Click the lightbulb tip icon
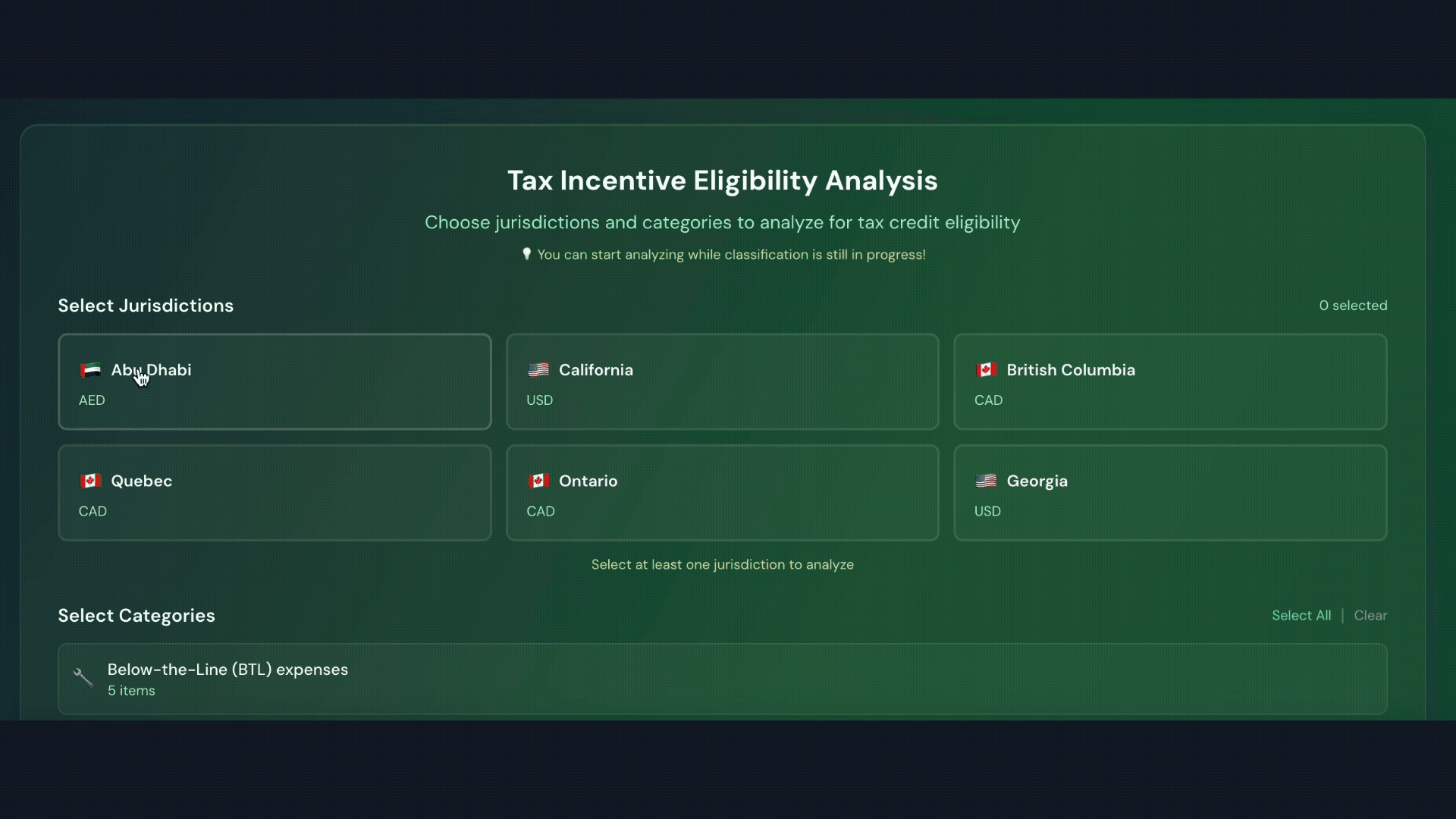1456x819 pixels. [526, 254]
